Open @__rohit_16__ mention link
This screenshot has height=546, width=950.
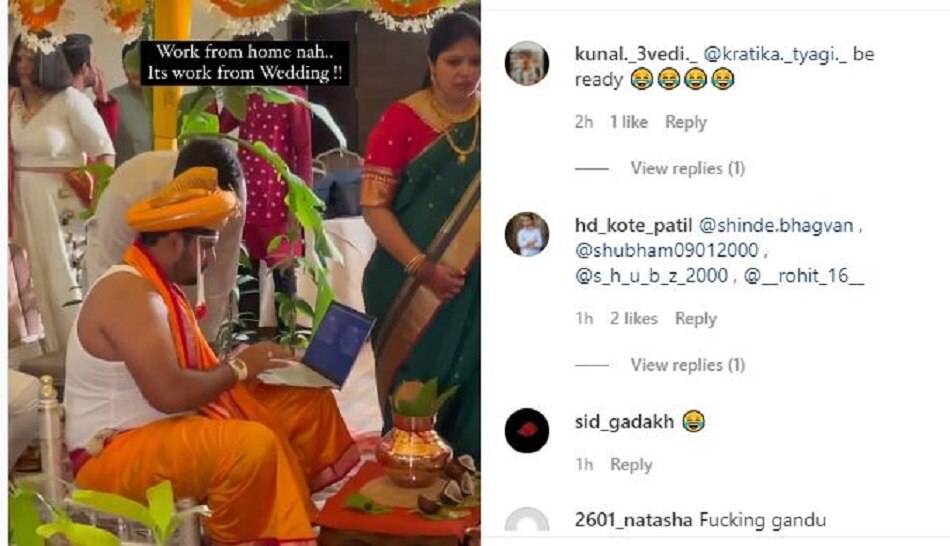804,277
